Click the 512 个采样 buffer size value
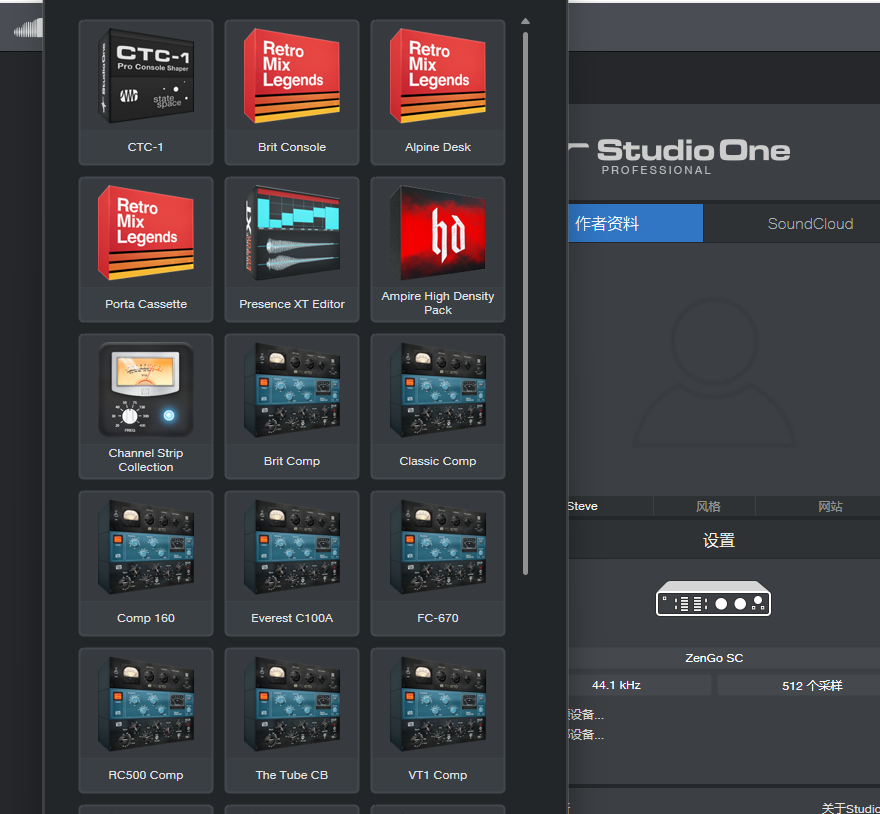The width and height of the screenshot is (880, 814). pos(812,685)
